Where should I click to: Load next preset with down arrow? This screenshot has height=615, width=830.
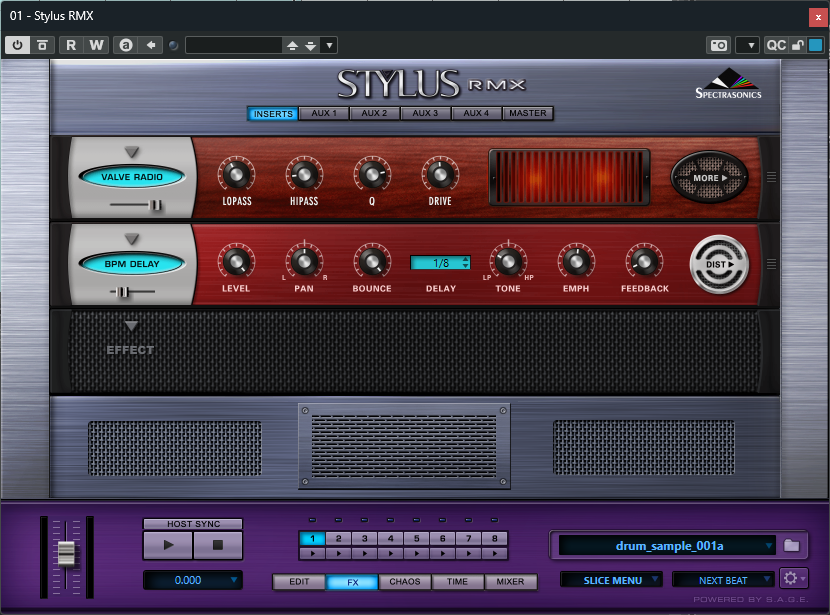311,46
